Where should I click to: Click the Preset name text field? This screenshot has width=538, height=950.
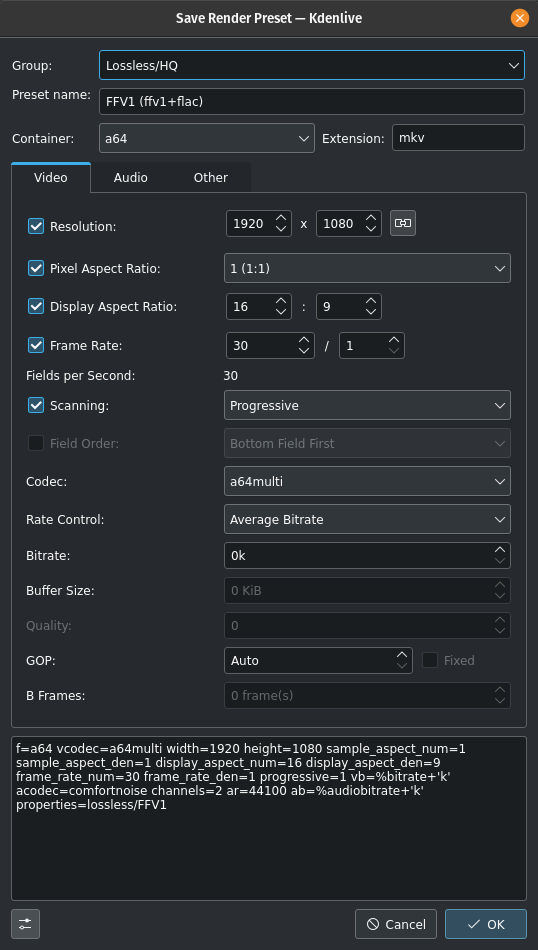pyautogui.click(x=312, y=102)
